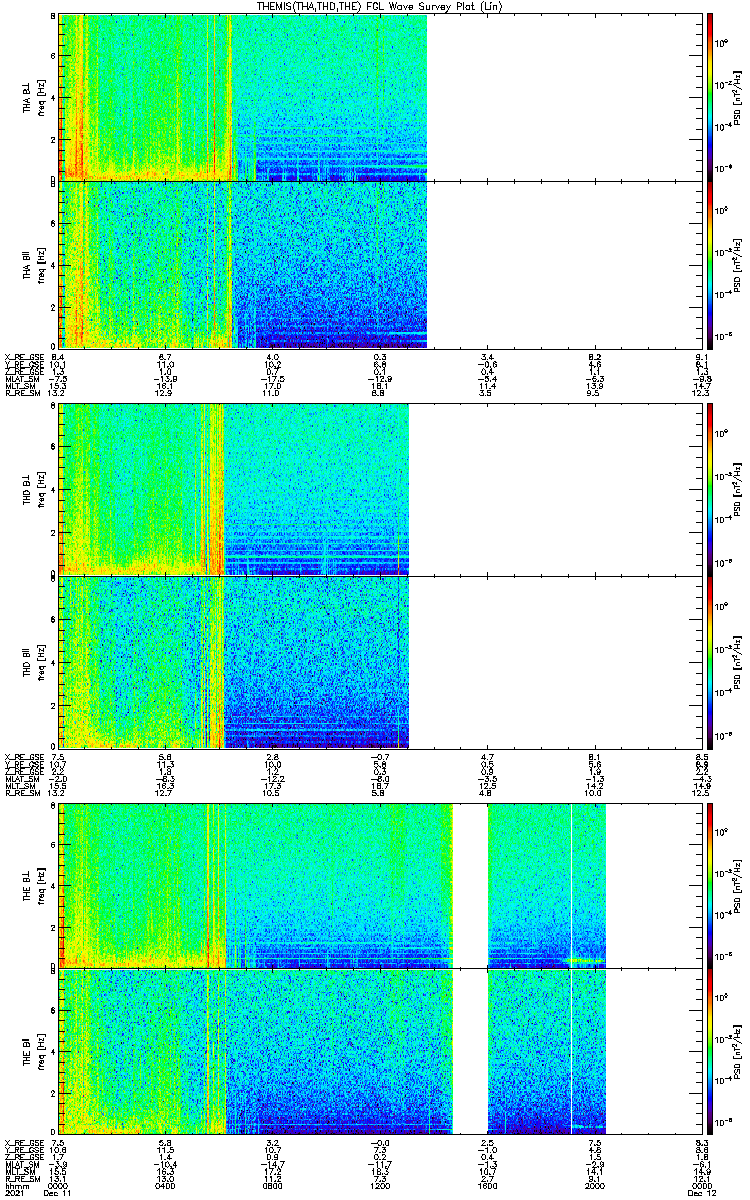Click the PSD color bar of THE B-perpendicular

pyautogui.click(x=710, y=884)
